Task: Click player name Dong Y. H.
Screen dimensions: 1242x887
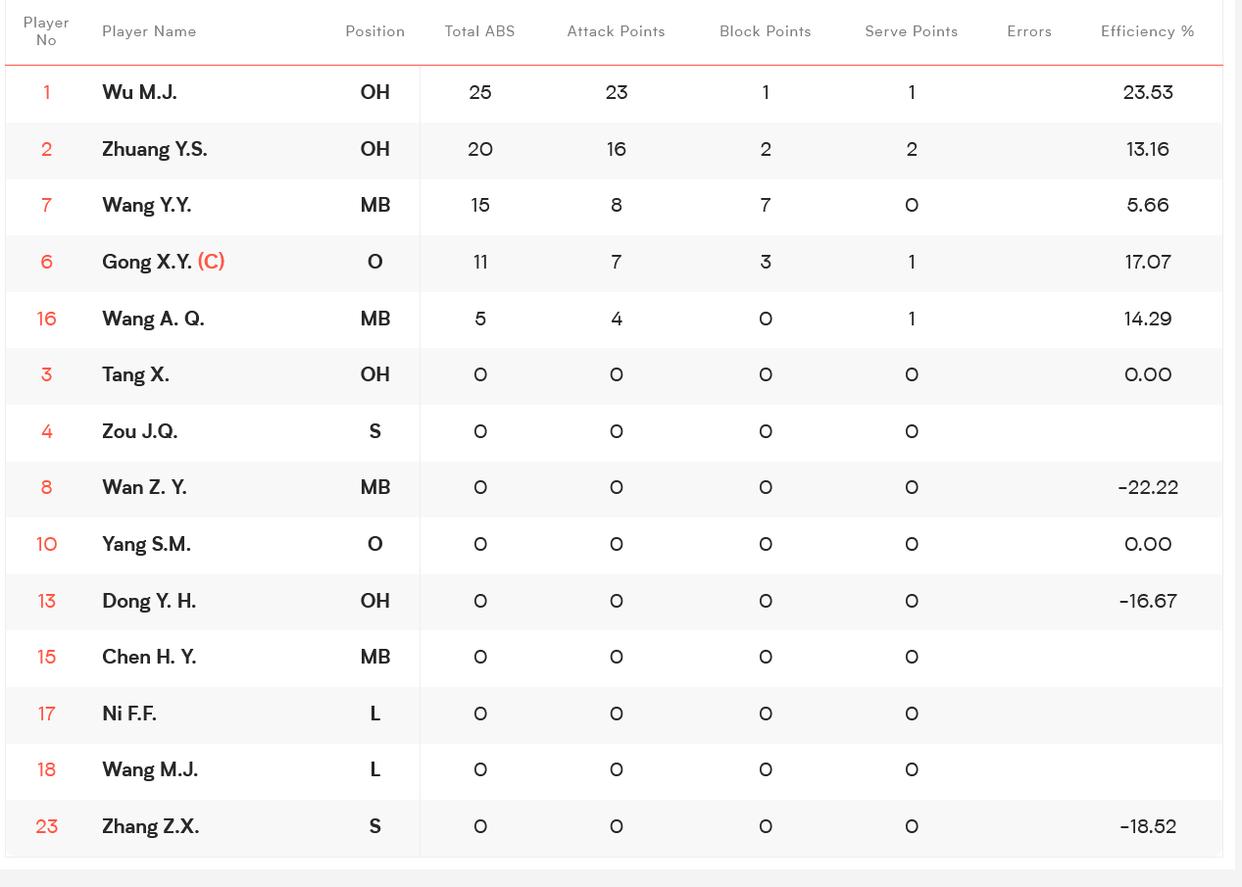Action: [149, 601]
